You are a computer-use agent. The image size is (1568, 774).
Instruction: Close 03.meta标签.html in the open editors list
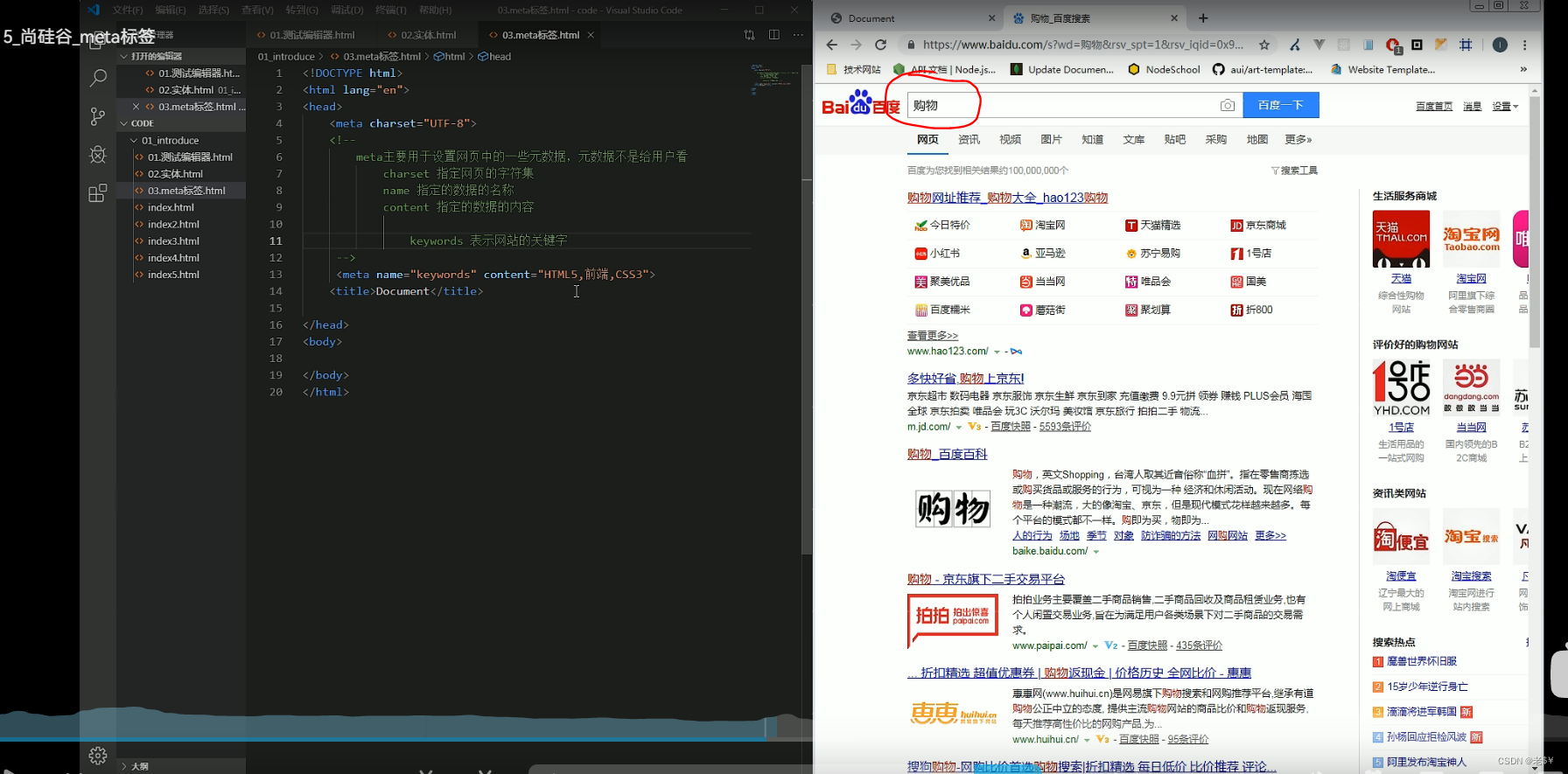point(136,107)
